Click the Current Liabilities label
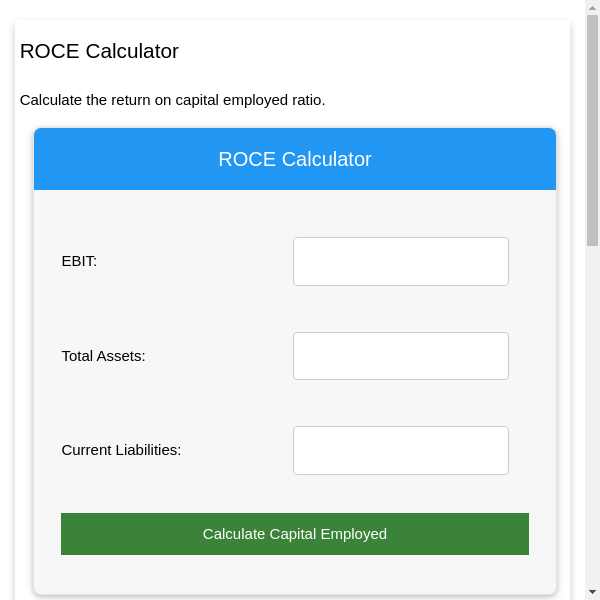600x600 pixels. 121,450
